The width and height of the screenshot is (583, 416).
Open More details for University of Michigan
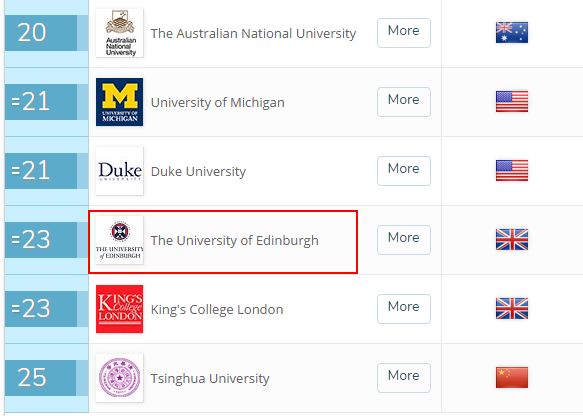[404, 102]
